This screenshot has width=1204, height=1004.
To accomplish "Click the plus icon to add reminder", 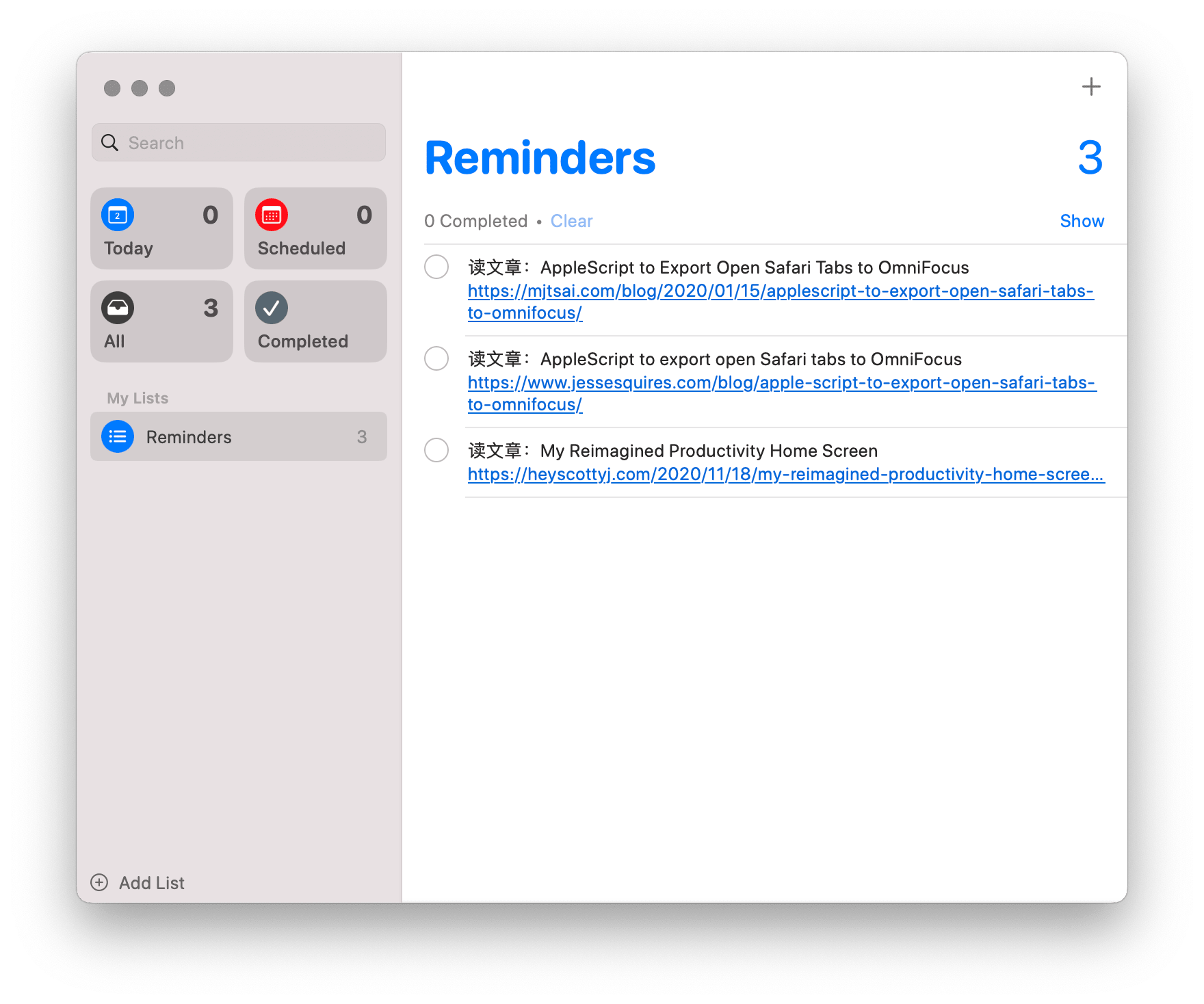I will pos(1091,87).
